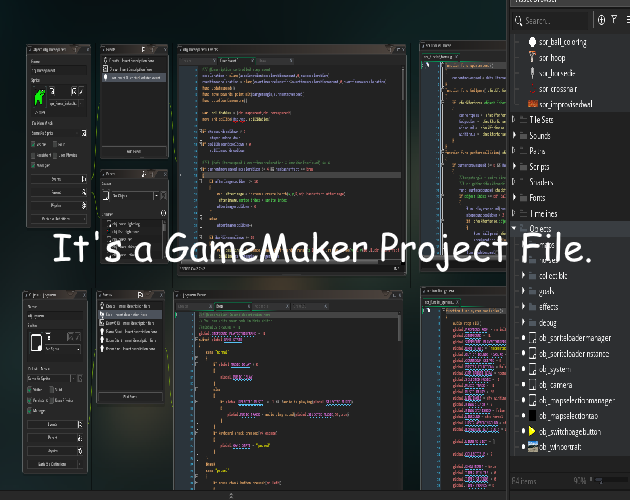Click Add Event in obj_system Events window
This screenshot has width=630, height=500.
tap(130, 397)
